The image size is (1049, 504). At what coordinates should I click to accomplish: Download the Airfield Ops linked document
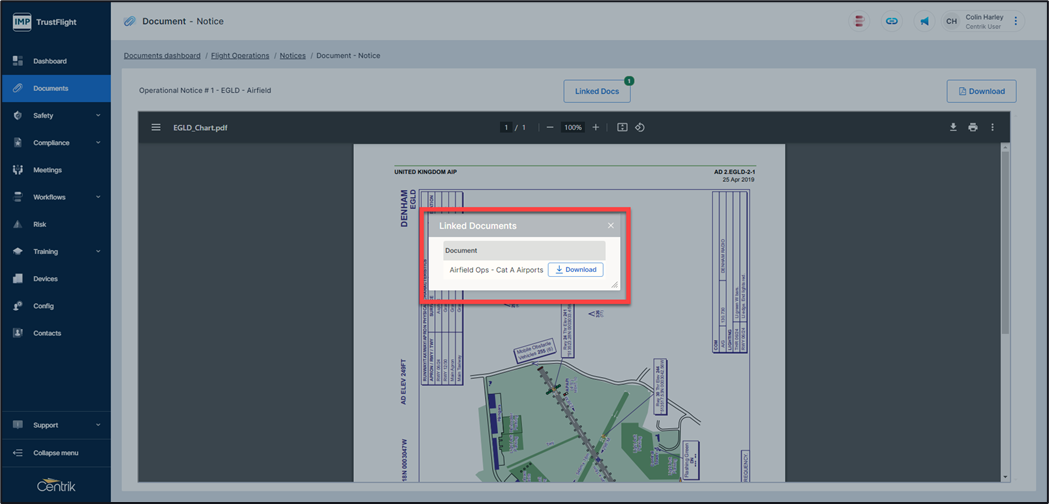click(575, 270)
